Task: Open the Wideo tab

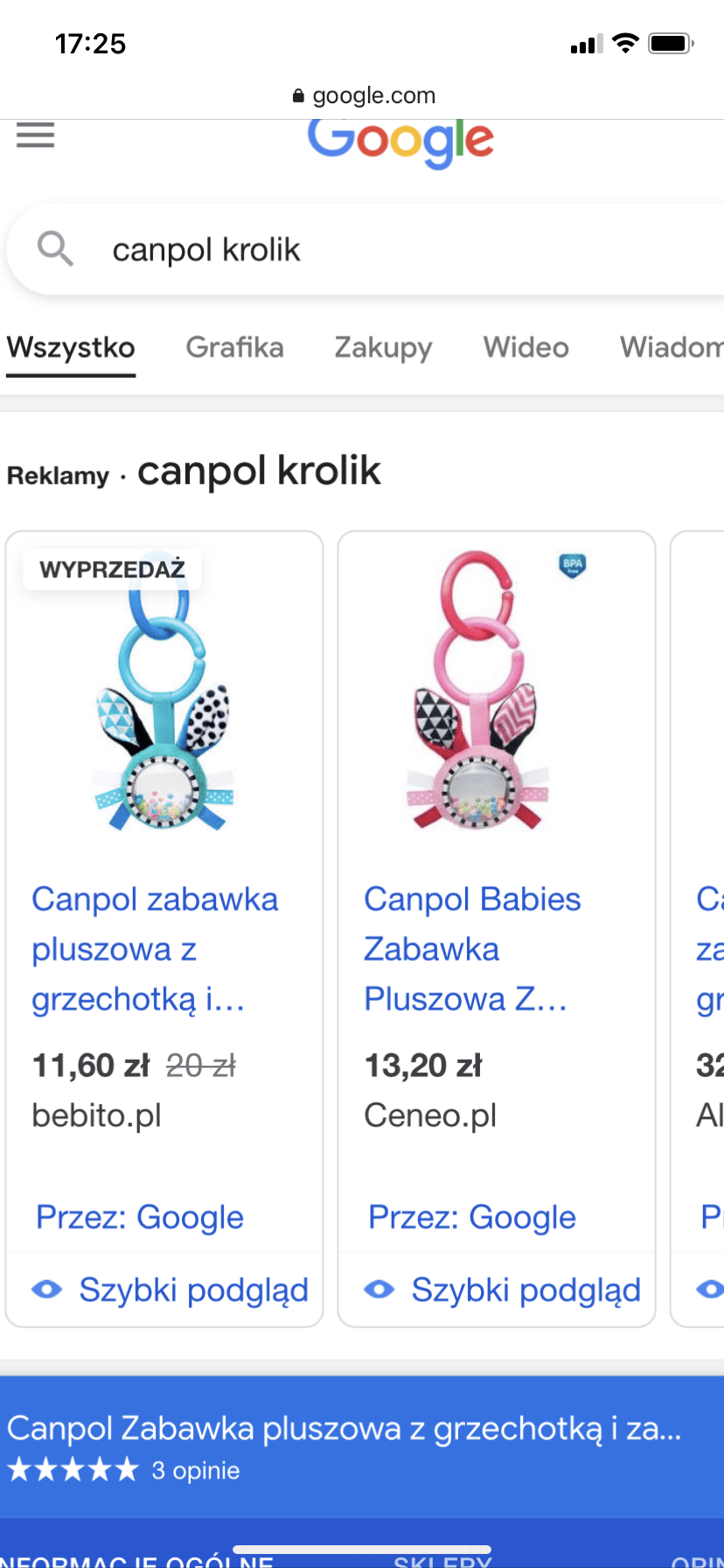Action: pyautogui.click(x=526, y=347)
